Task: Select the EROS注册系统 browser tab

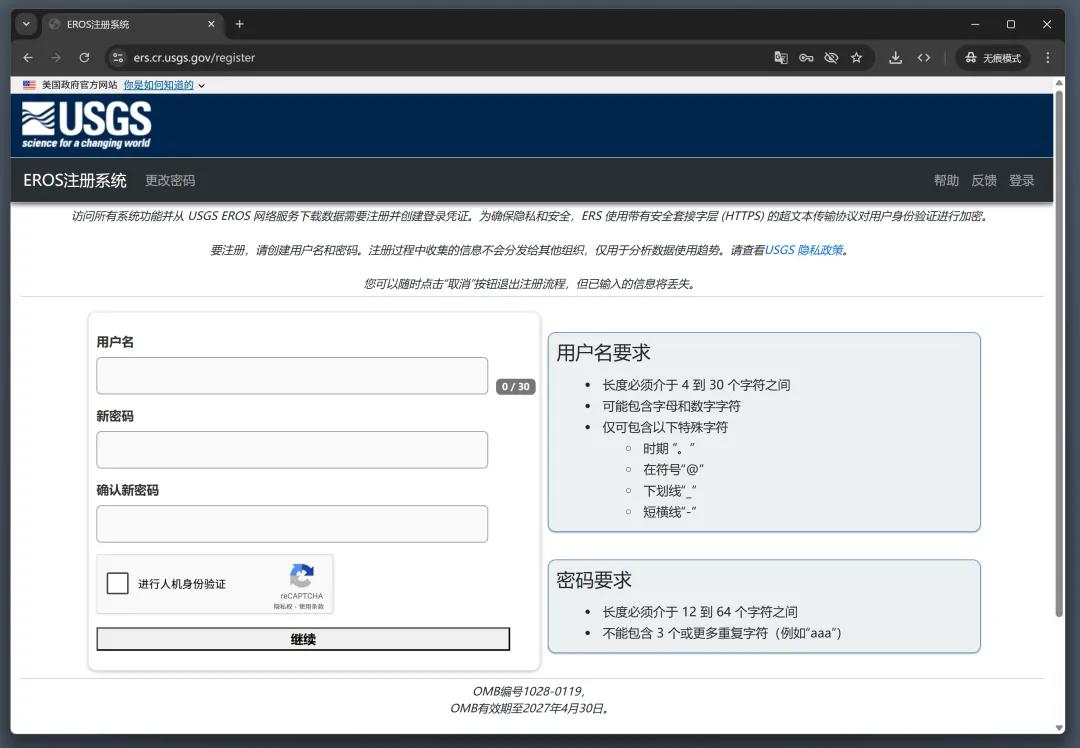Action: (131, 24)
